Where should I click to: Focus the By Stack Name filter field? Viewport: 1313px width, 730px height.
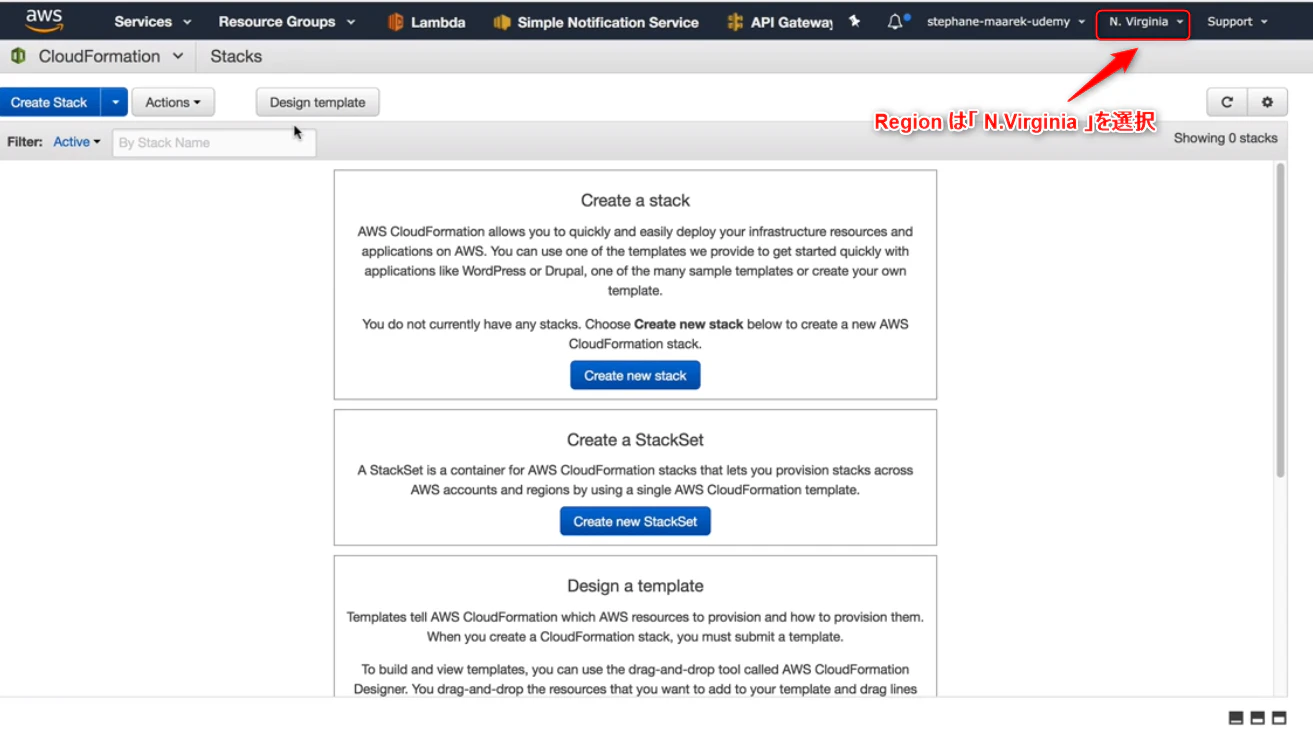[214, 142]
